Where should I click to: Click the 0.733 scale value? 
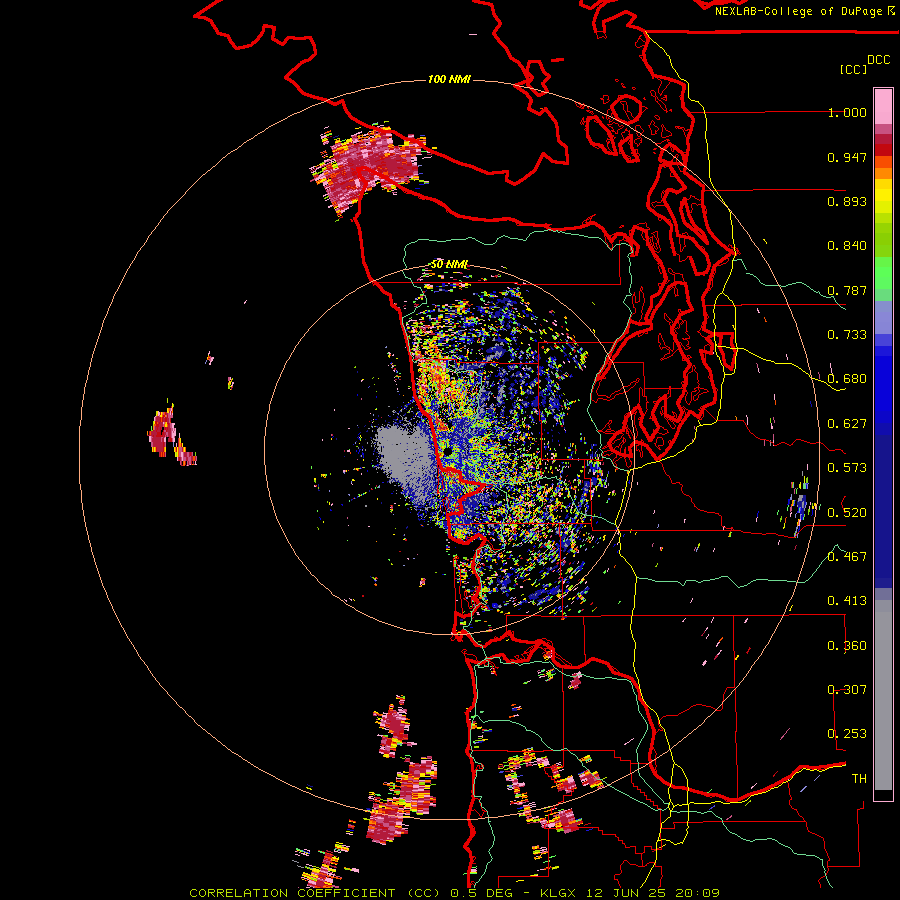(847, 335)
